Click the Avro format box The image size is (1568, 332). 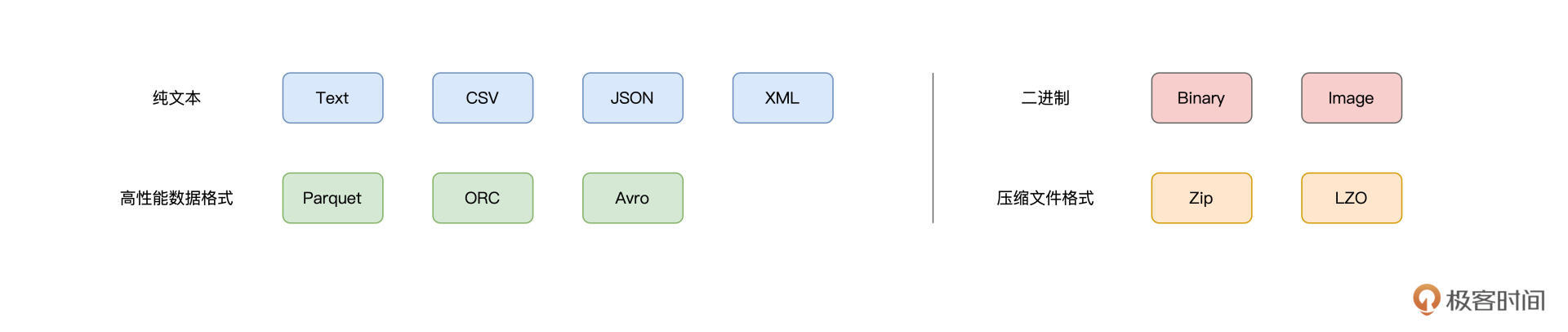pos(632,198)
